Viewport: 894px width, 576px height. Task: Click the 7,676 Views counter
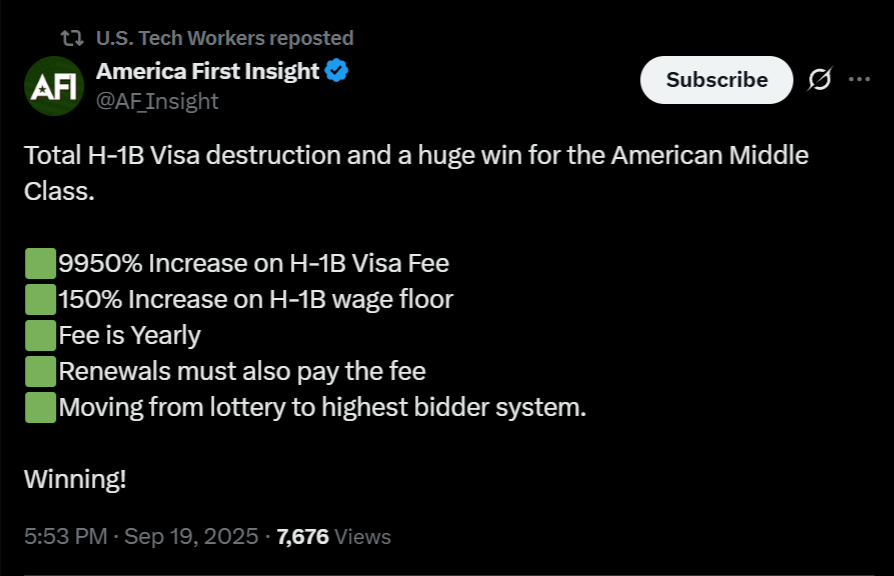pos(334,537)
